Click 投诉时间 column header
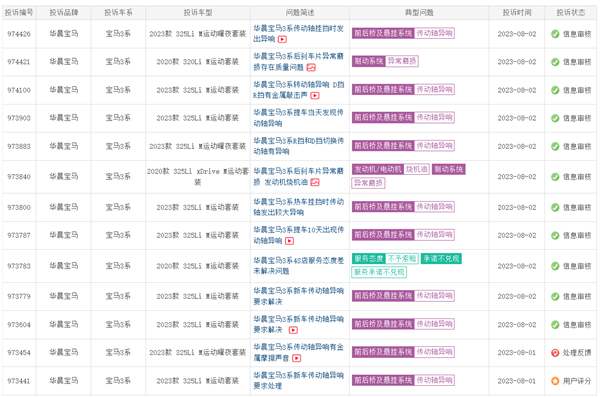Screen dimensions: 600x397 pos(517,13)
